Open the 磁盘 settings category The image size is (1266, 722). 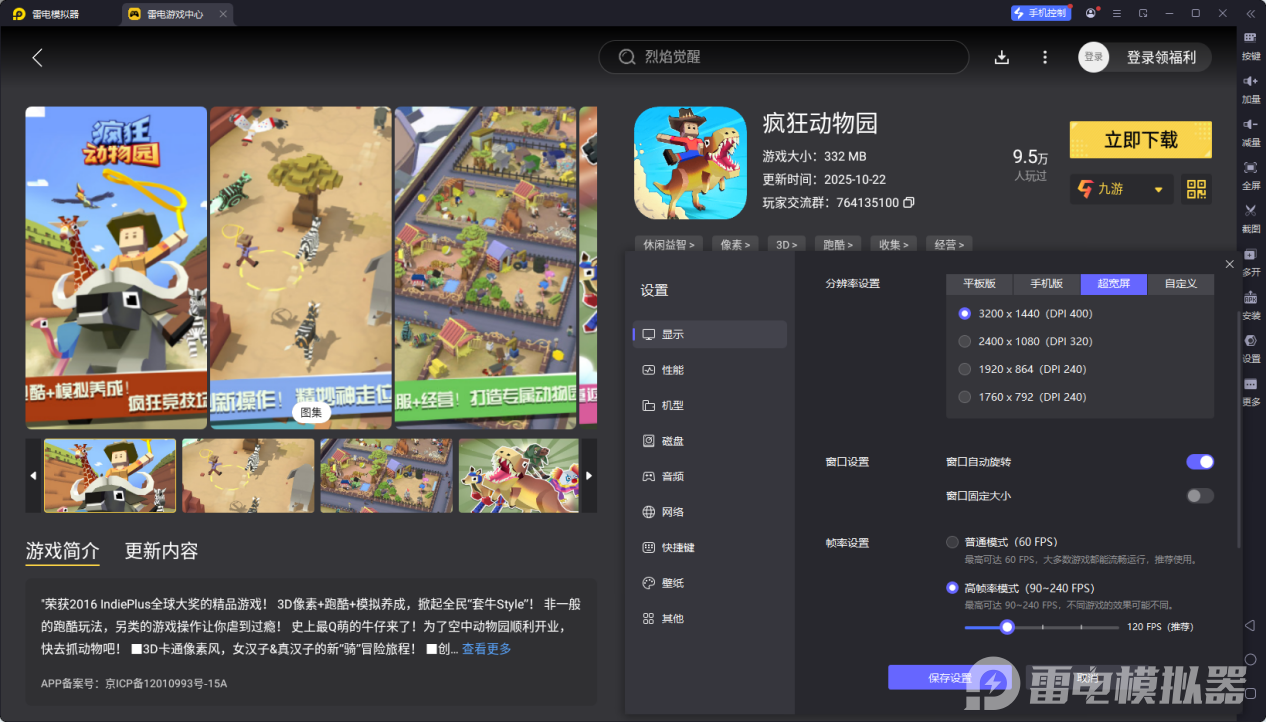click(x=710, y=441)
